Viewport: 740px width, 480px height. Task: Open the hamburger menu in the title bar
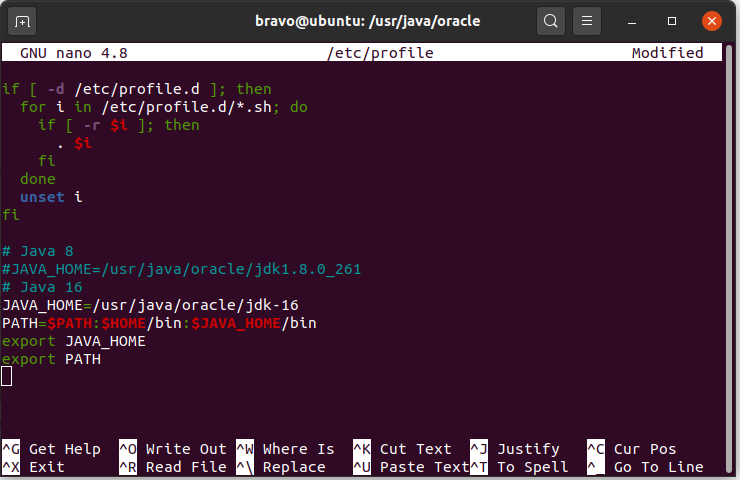587,21
